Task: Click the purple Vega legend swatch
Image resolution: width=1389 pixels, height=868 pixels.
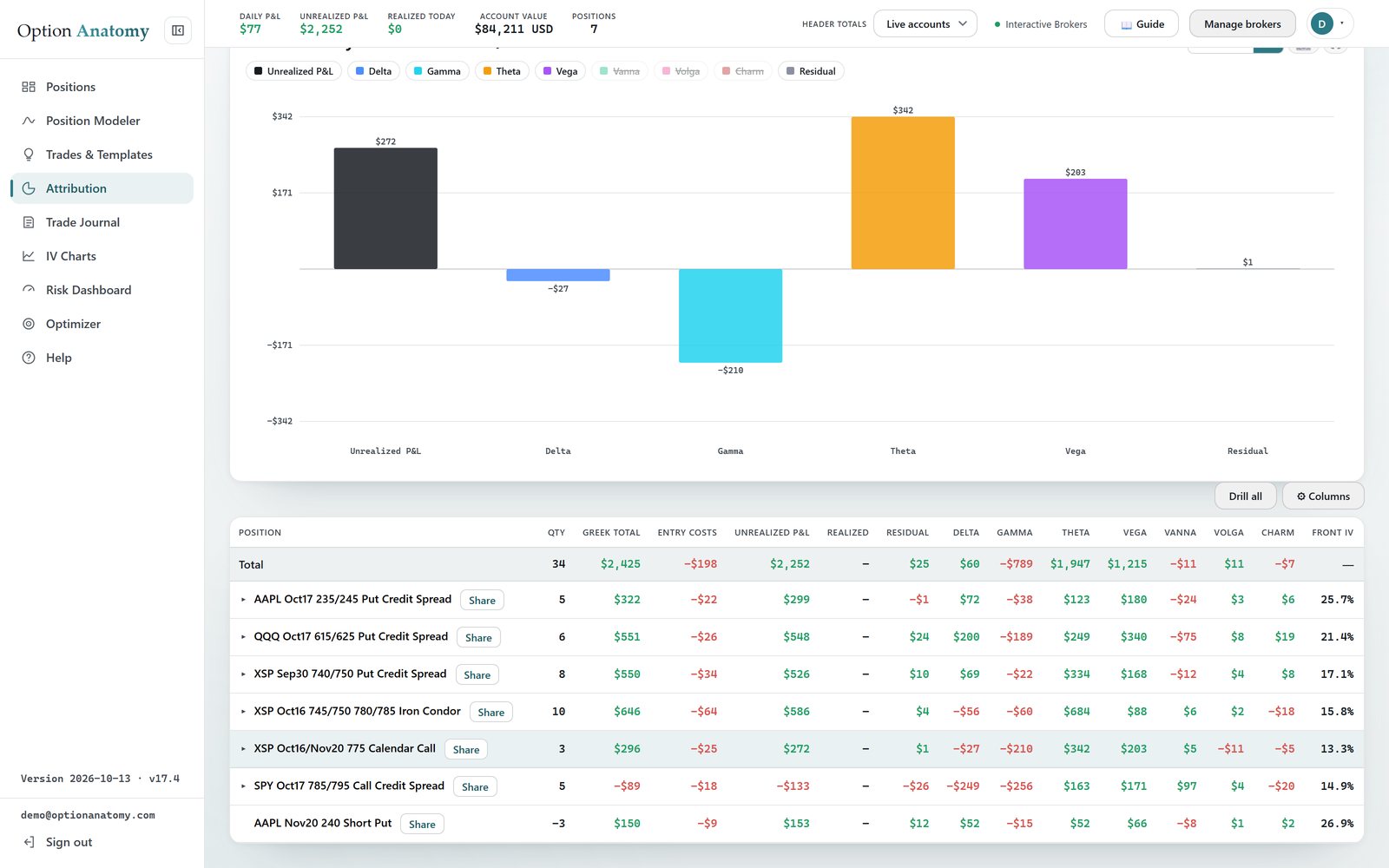Action: point(547,71)
